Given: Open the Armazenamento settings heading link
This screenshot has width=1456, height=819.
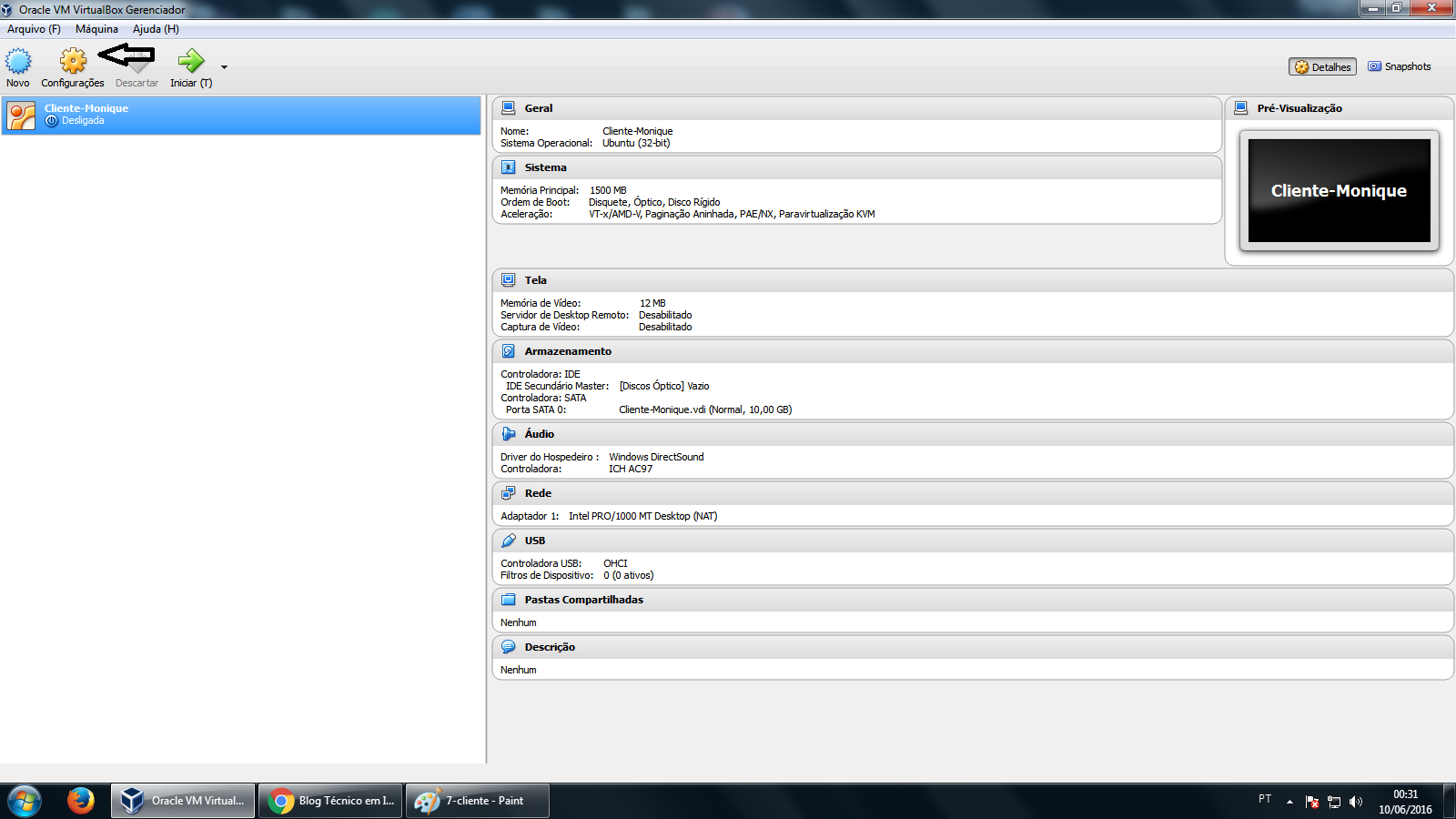Looking at the screenshot, I should 568,351.
